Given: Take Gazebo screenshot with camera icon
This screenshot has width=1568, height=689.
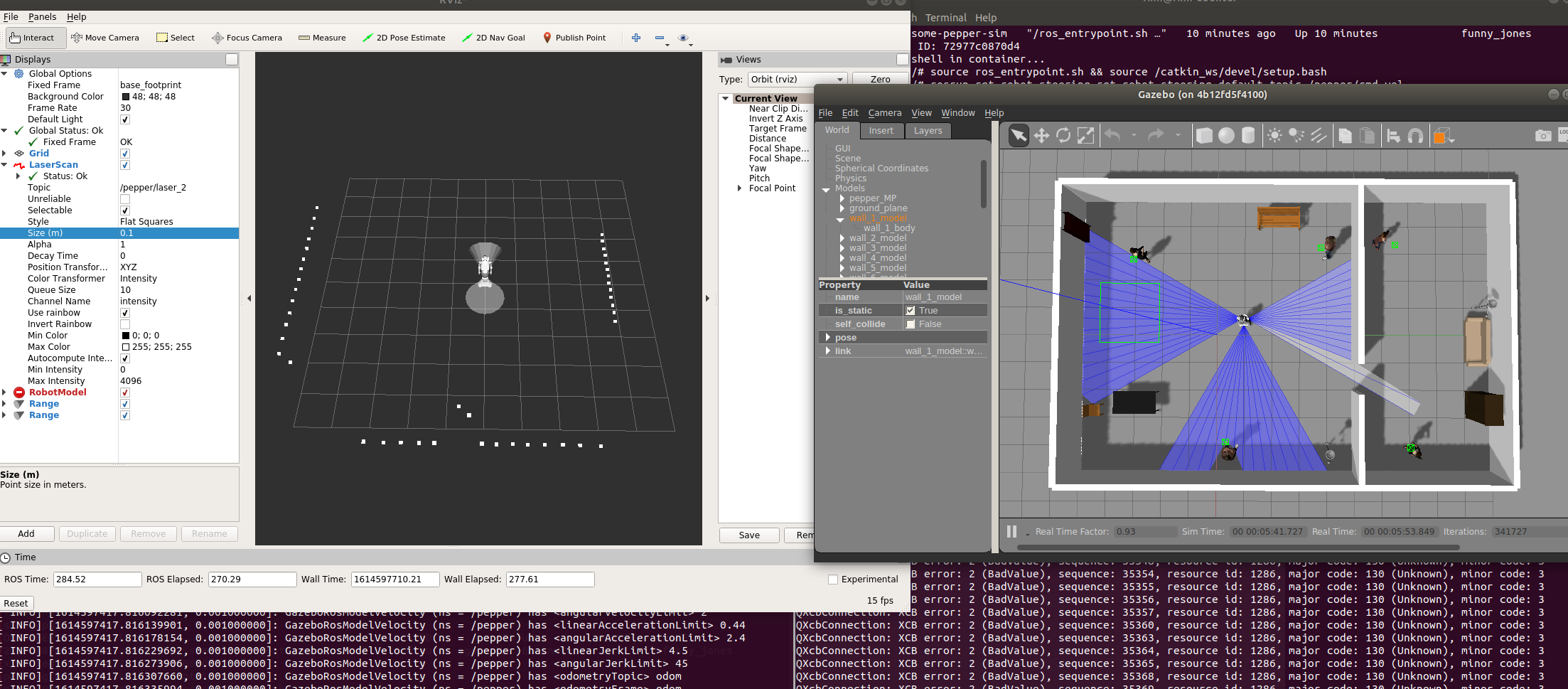Looking at the screenshot, I should (x=1543, y=135).
